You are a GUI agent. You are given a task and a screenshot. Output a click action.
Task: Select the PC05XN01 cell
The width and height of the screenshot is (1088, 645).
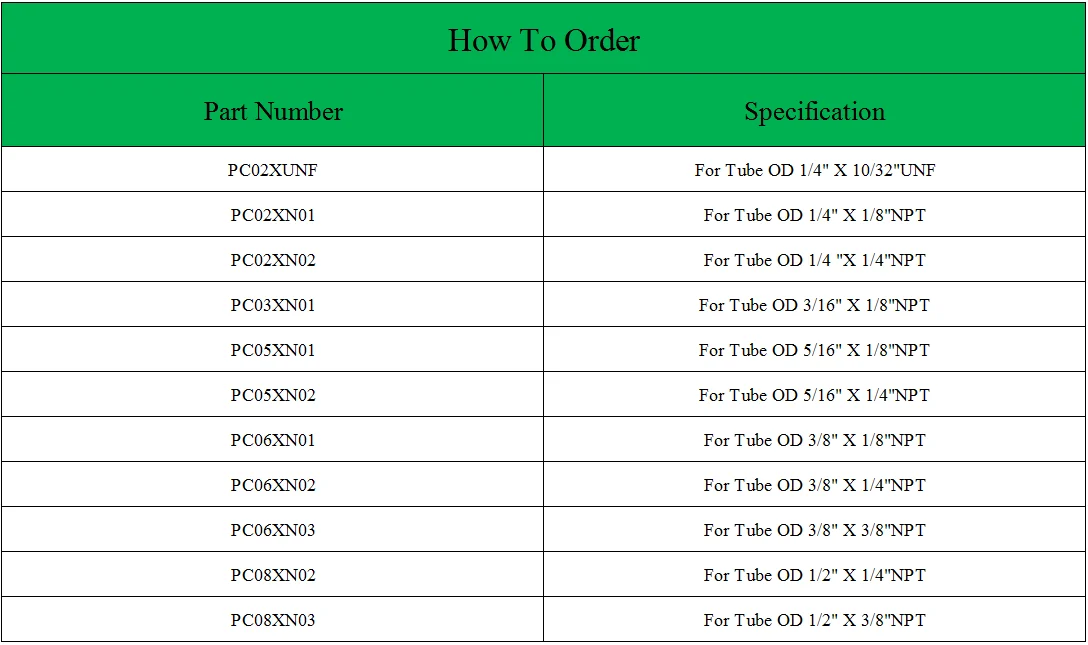(x=273, y=350)
